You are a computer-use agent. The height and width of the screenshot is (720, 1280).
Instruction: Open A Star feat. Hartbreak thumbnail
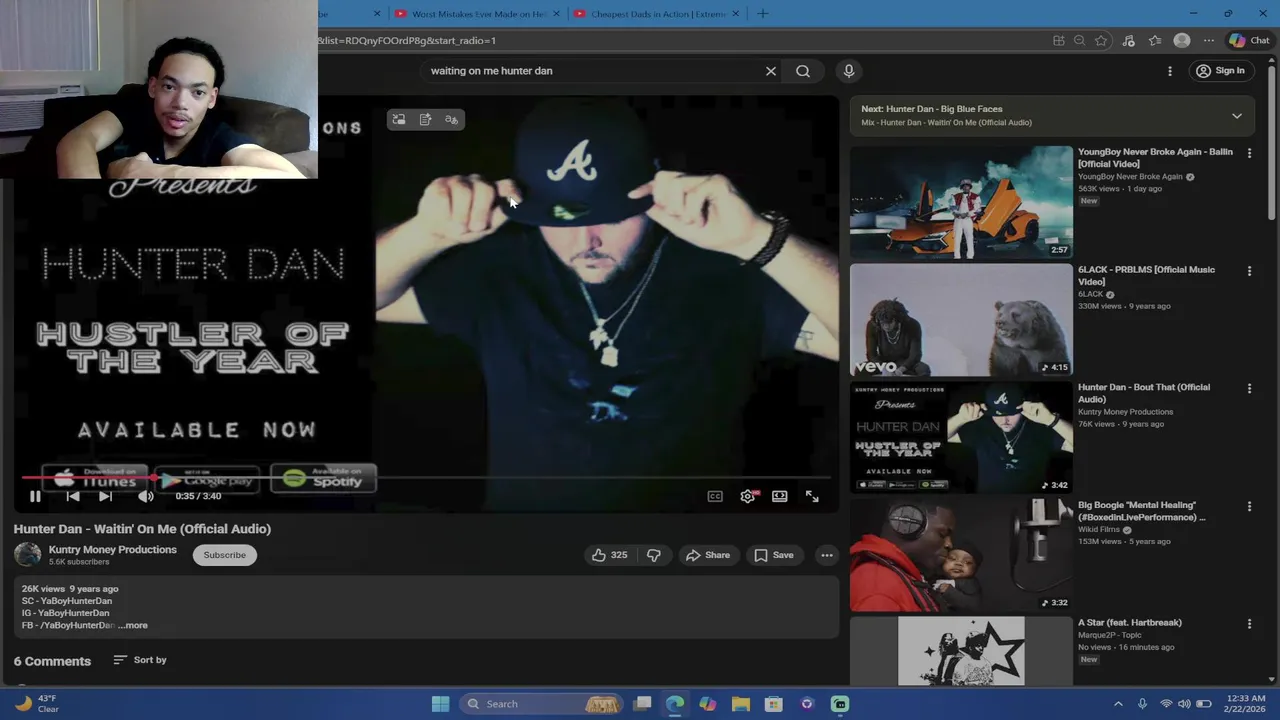pyautogui.click(x=961, y=651)
